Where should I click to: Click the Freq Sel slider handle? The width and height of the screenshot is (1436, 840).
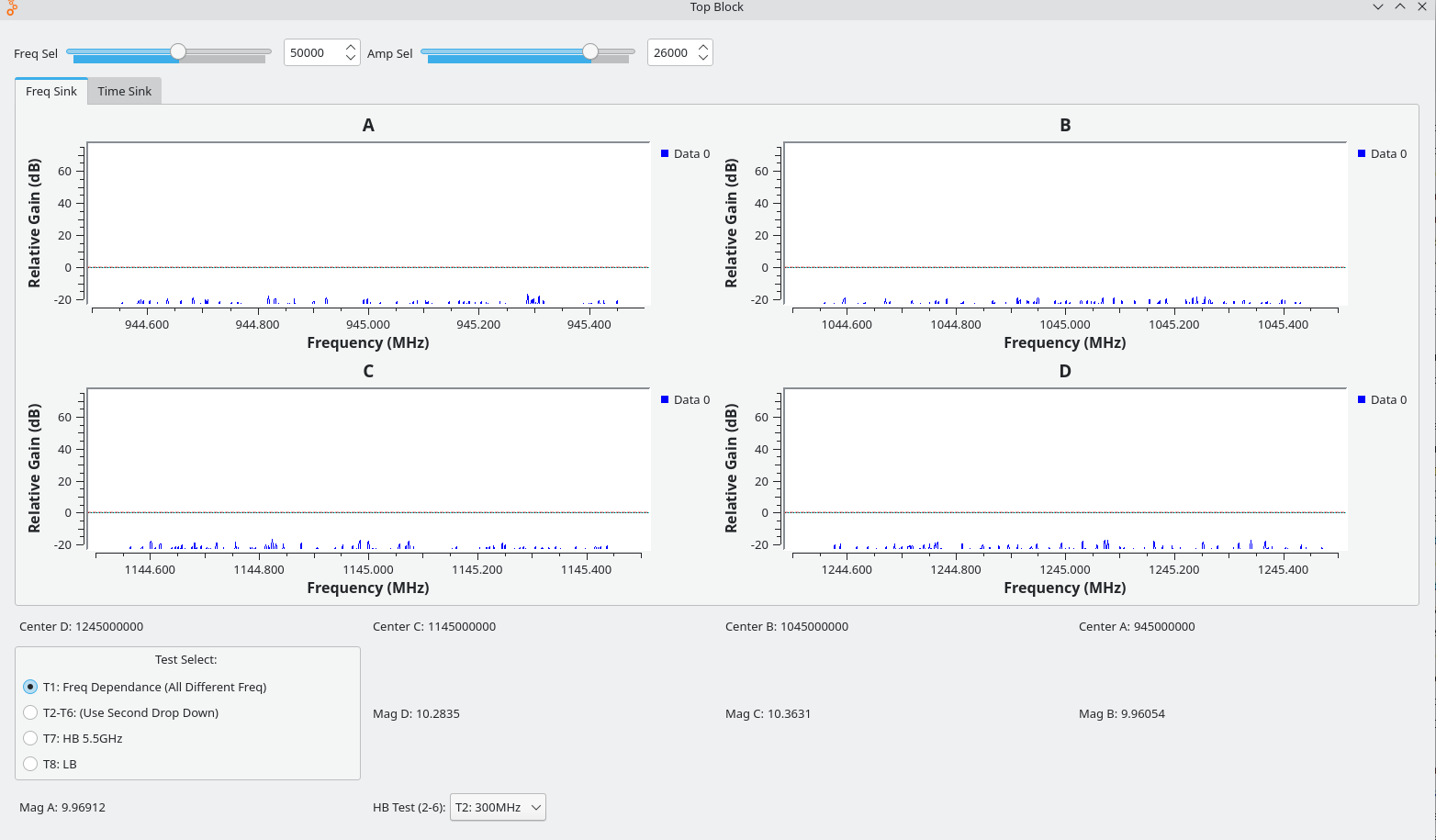pyautogui.click(x=178, y=52)
